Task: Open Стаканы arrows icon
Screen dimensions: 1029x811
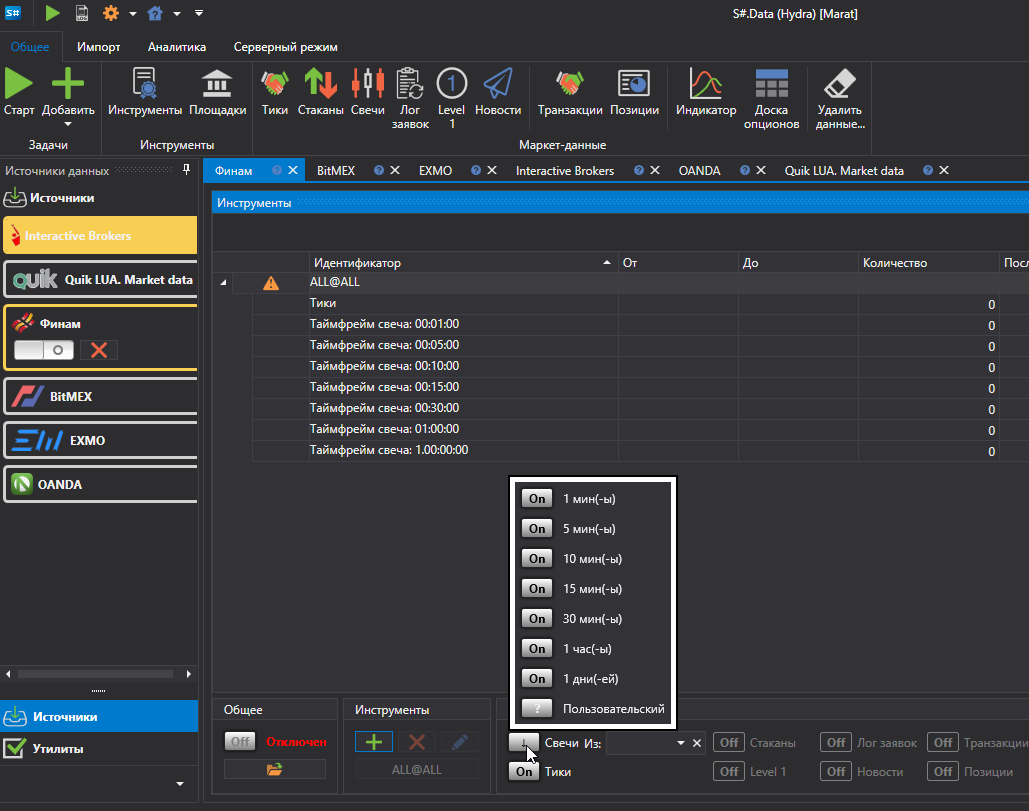Action: (x=320, y=84)
